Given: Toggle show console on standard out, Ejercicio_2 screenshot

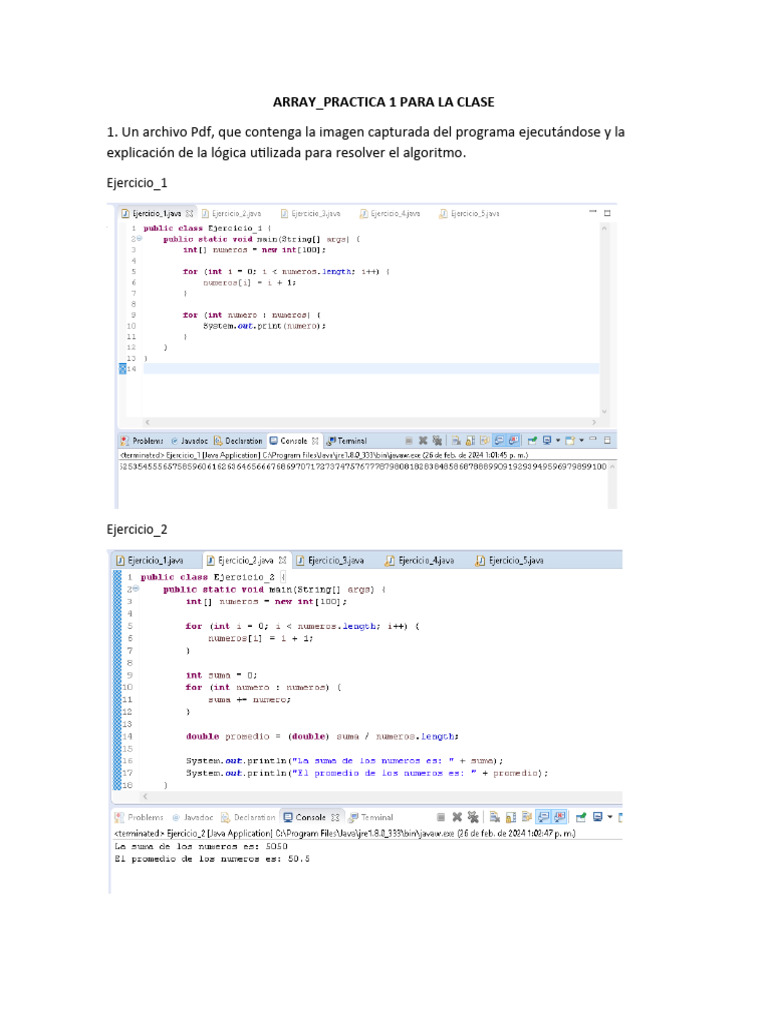Looking at the screenshot, I should 543,817.
